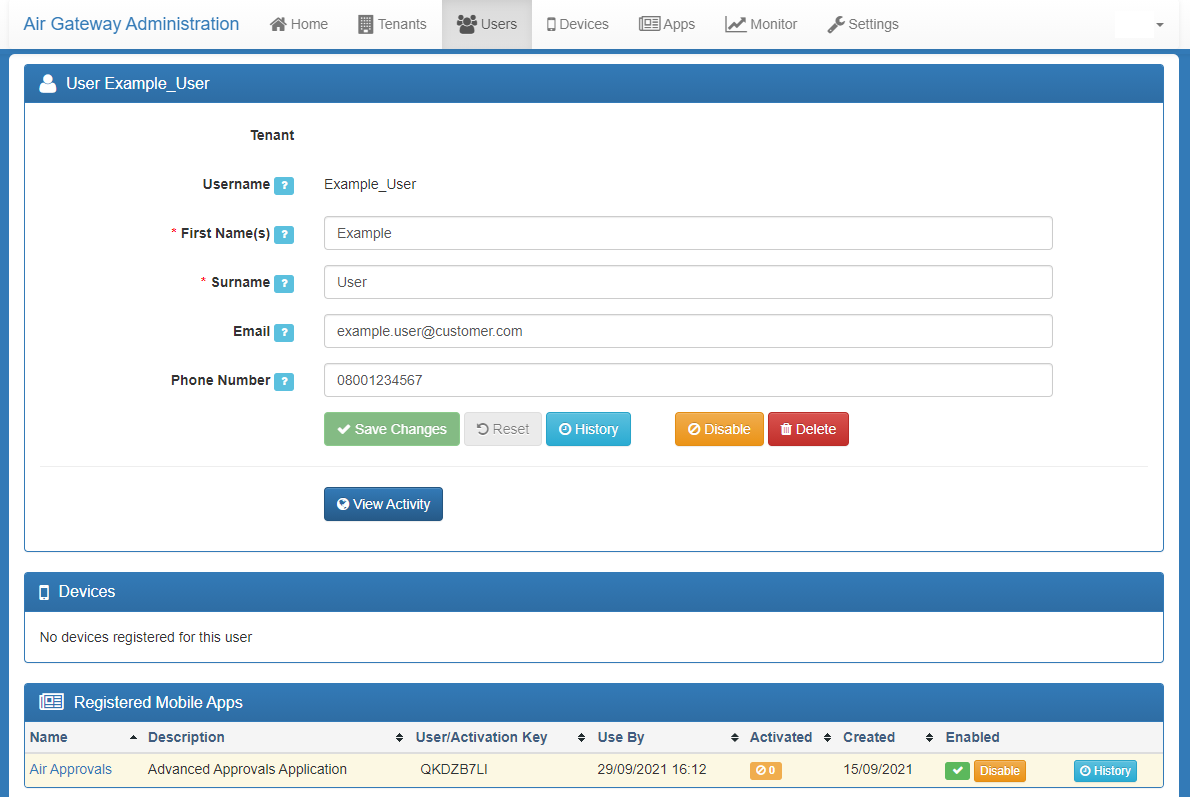
Task: Click the Use By date 29/09/2021 16:12
Action: click(x=652, y=769)
